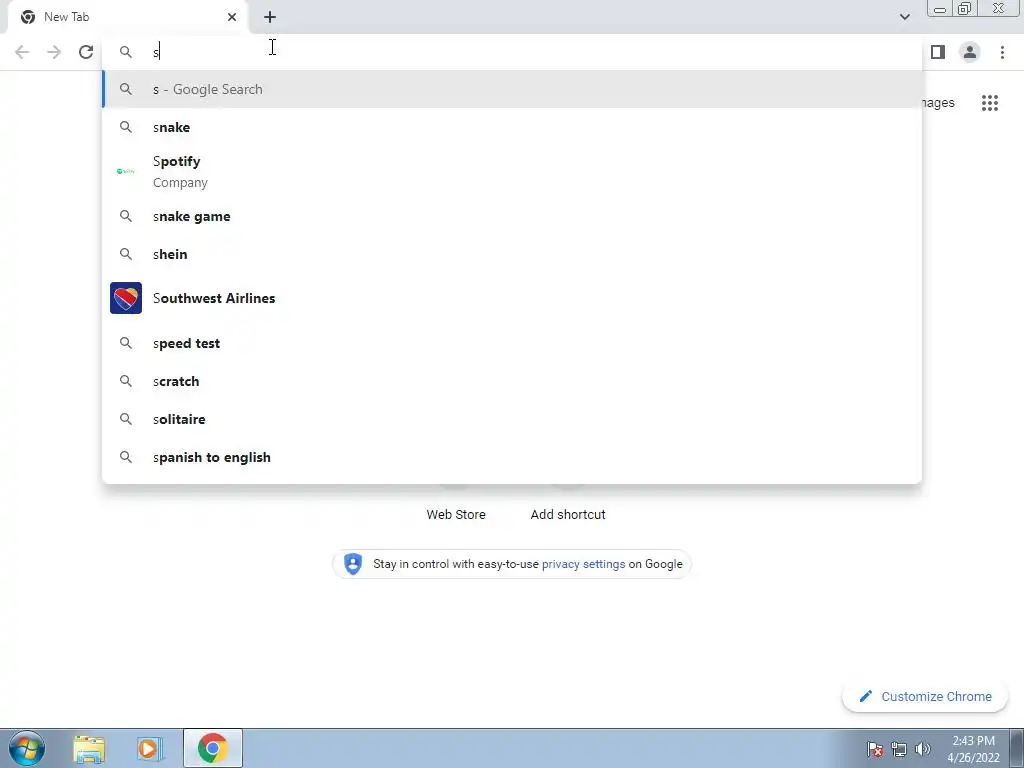Open the tab search dropdown chevron
Viewport: 1024px width, 768px height.
coord(904,17)
